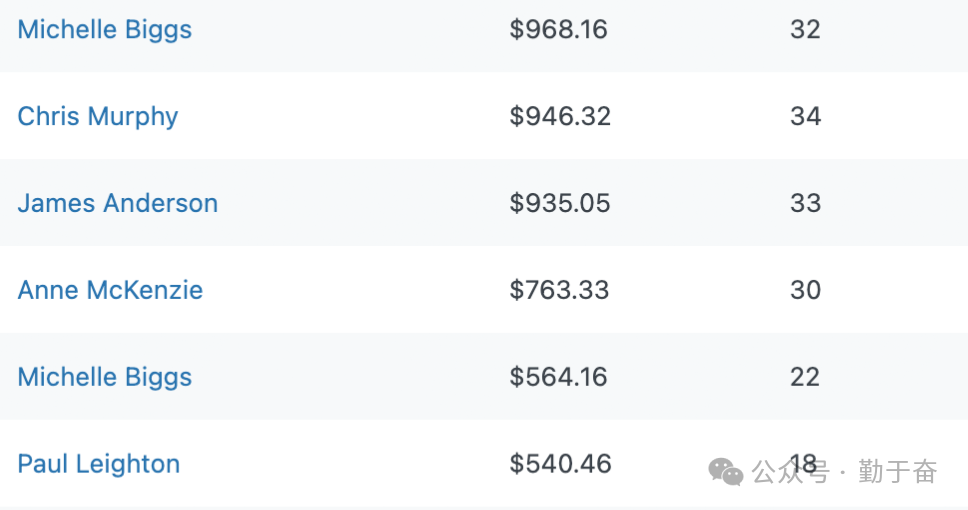Select the count 34 in Chris Murphy's row
The width and height of the screenshot is (968, 510).
805,116
